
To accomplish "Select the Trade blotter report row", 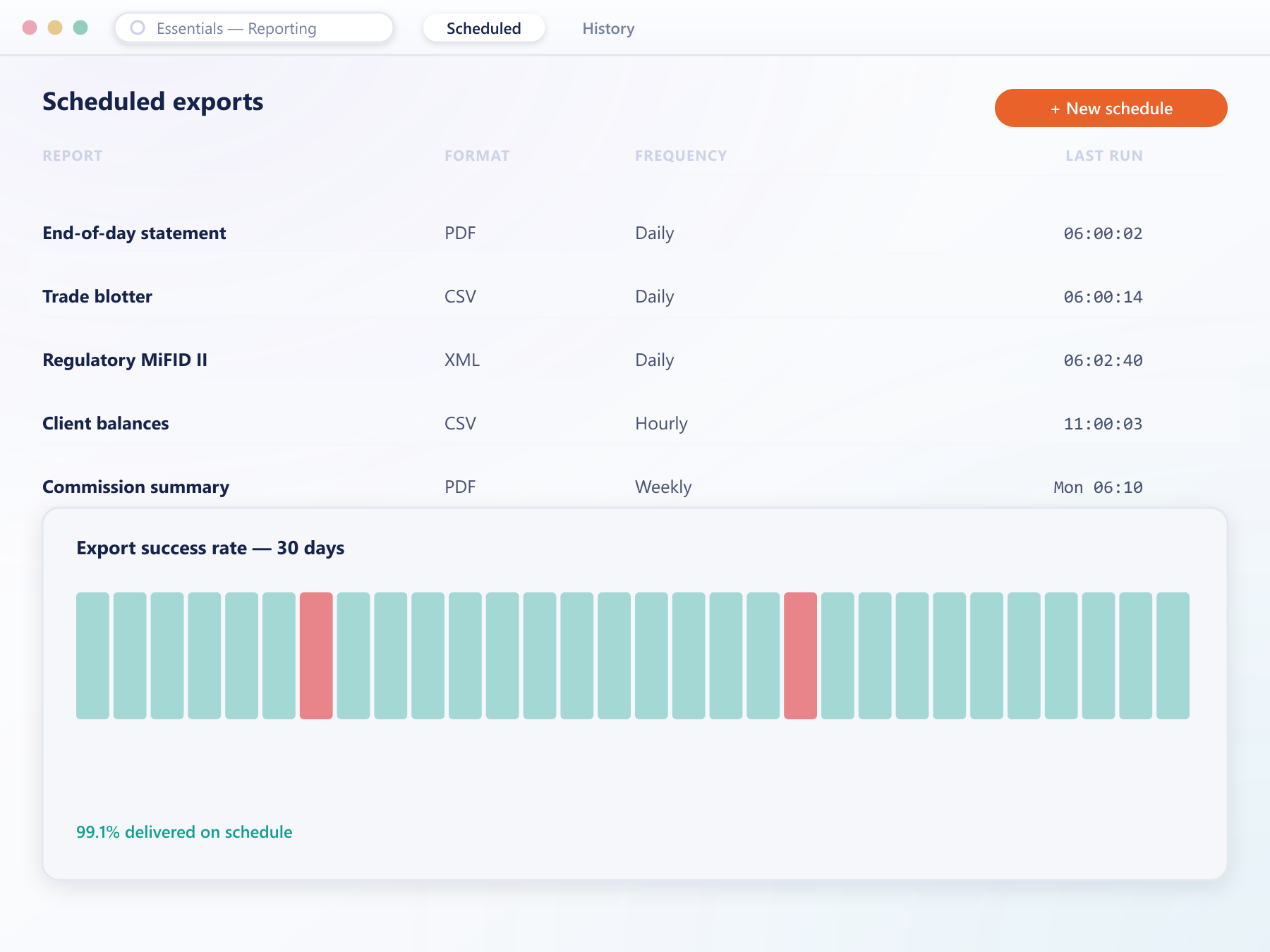I will tap(635, 297).
